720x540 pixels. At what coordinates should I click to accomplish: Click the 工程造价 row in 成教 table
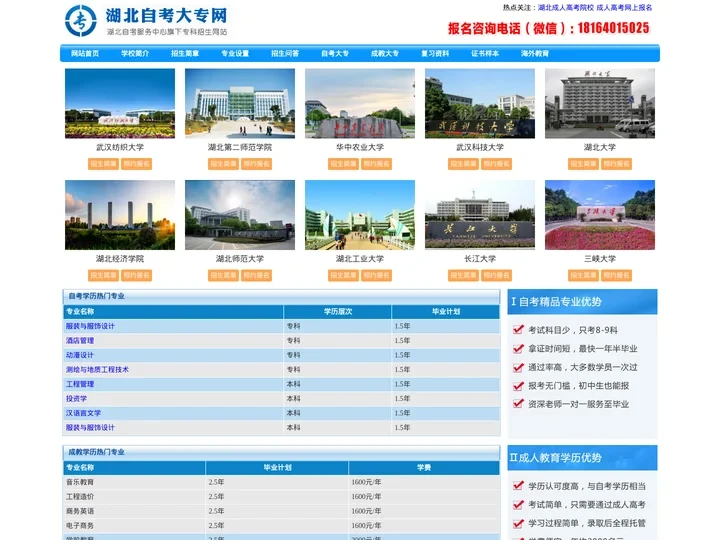(281, 496)
